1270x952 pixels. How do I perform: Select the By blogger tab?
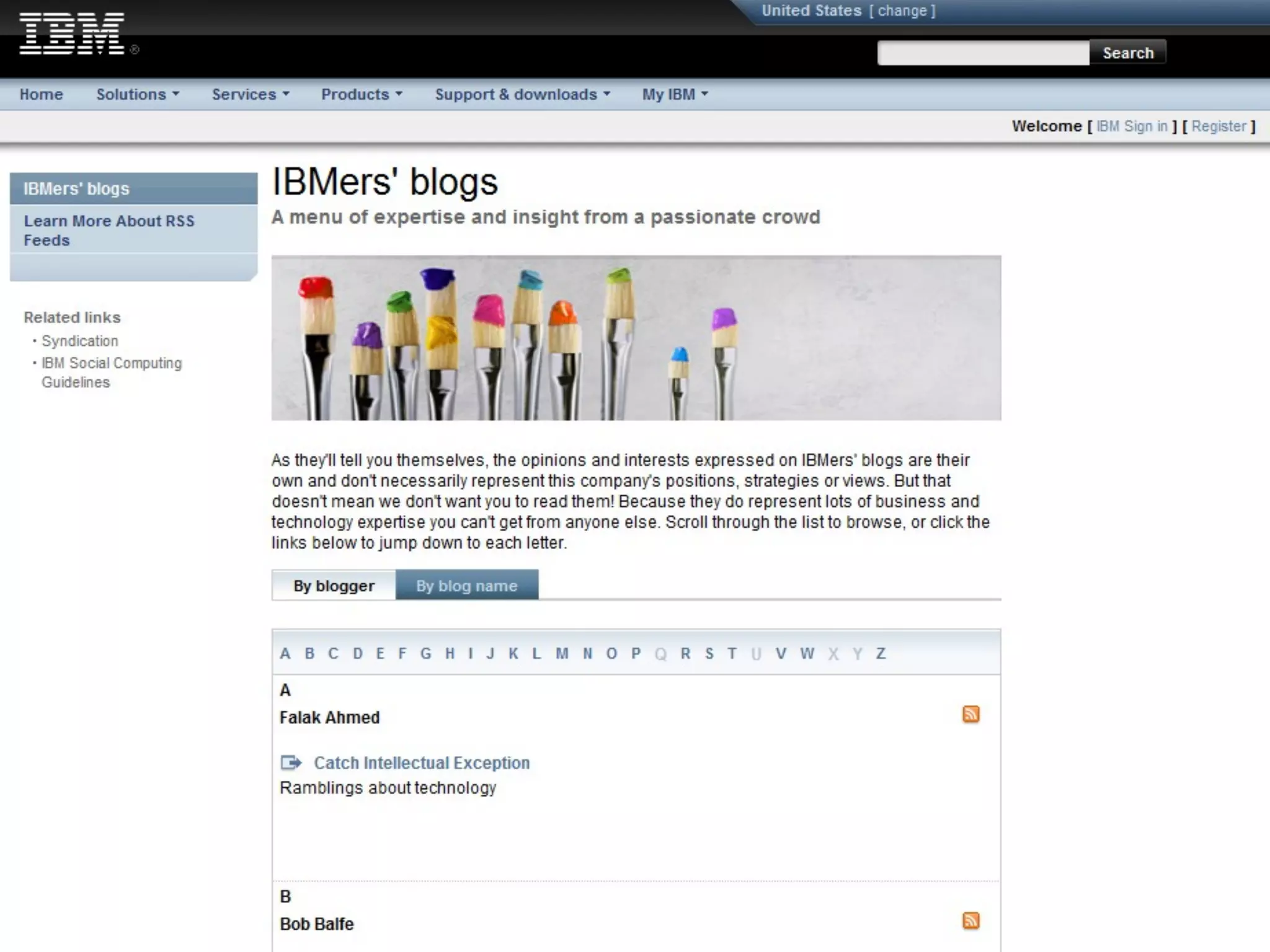334,586
